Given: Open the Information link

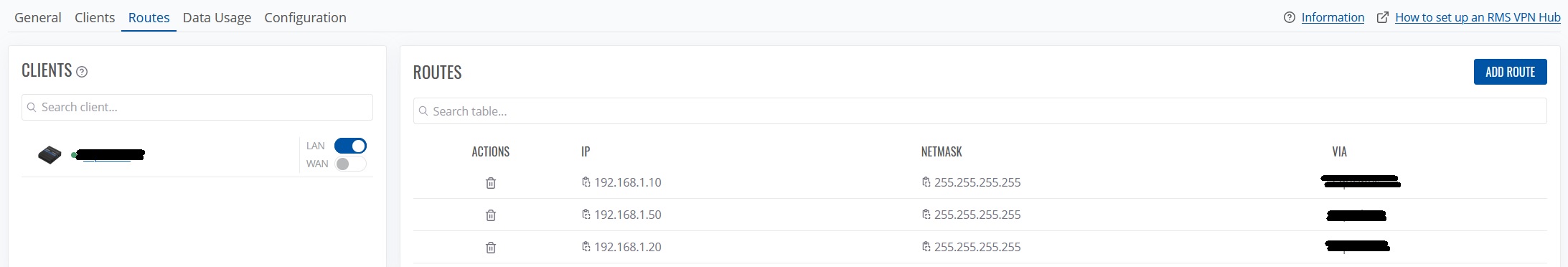Looking at the screenshot, I should click(1333, 17).
